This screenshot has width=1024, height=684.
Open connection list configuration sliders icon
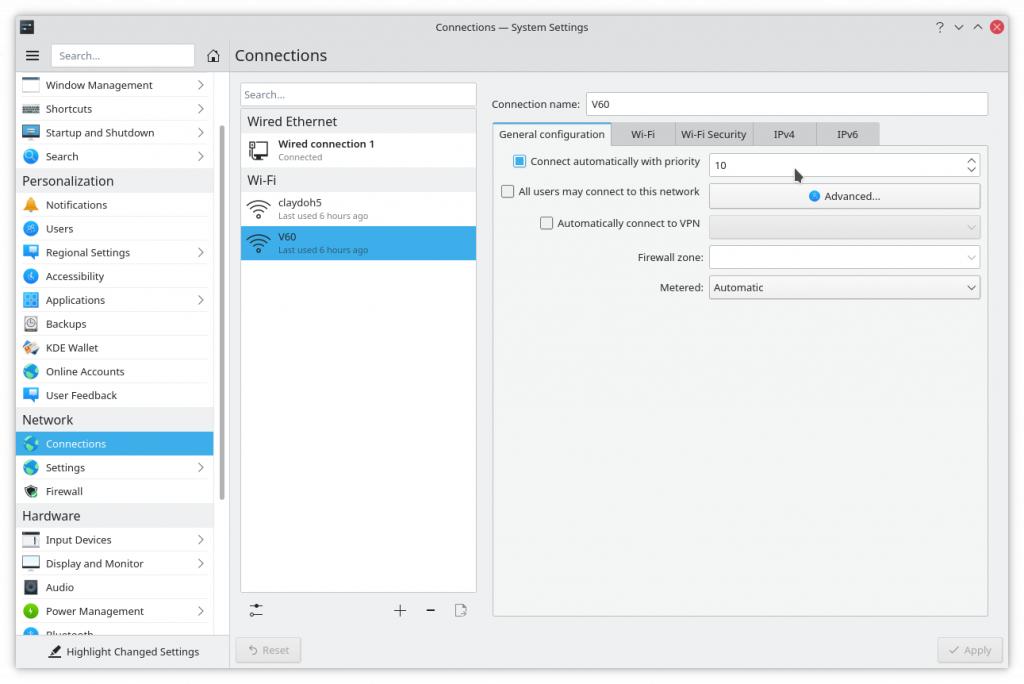[x=257, y=610]
